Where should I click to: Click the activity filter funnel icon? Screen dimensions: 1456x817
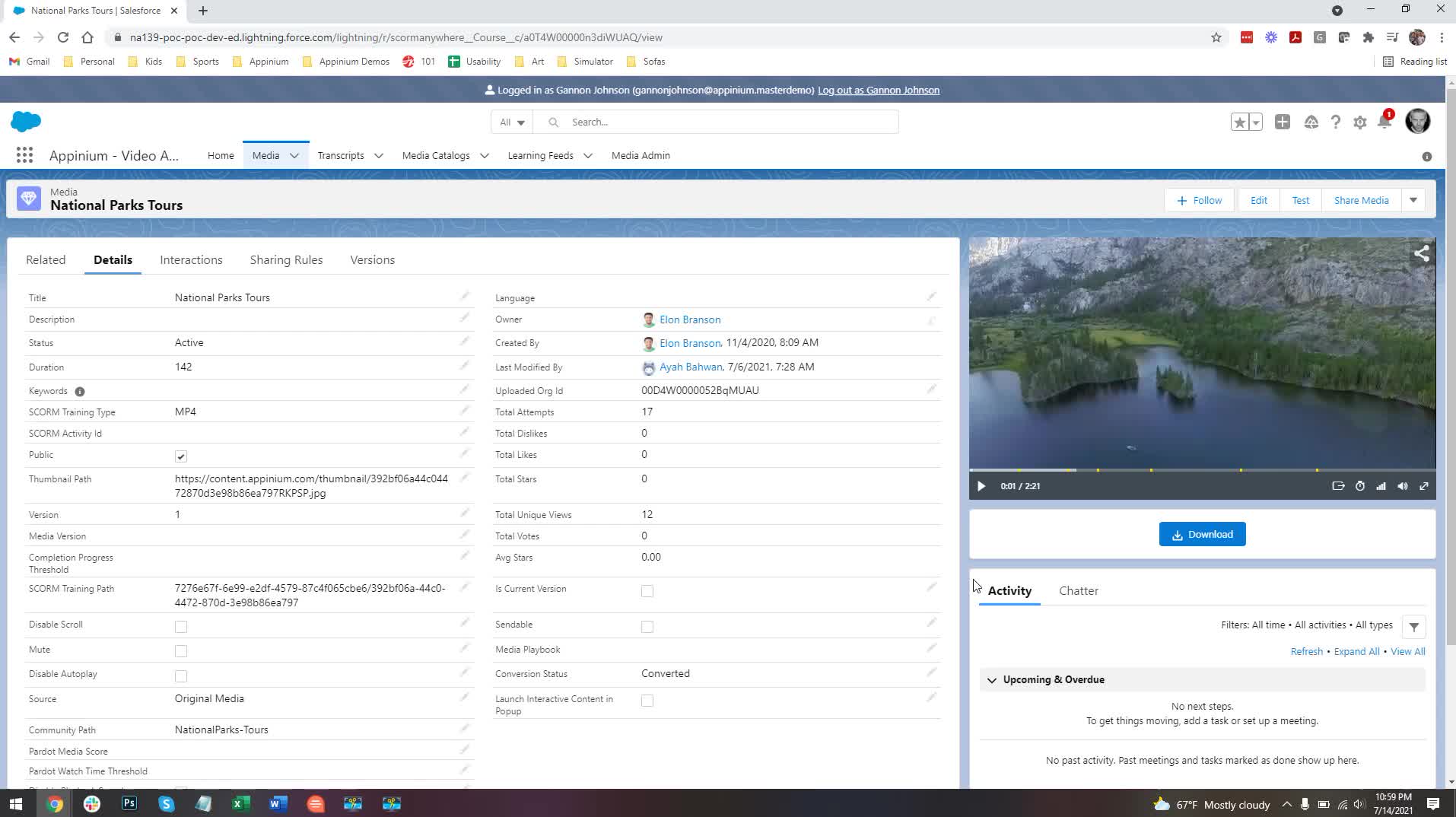click(1414, 627)
